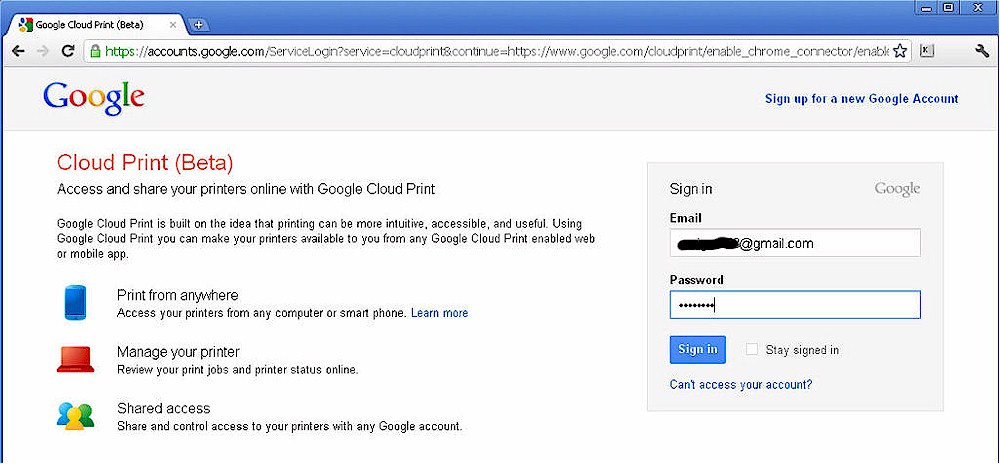
Task: Open the wrench settings menu
Action: tap(982, 51)
